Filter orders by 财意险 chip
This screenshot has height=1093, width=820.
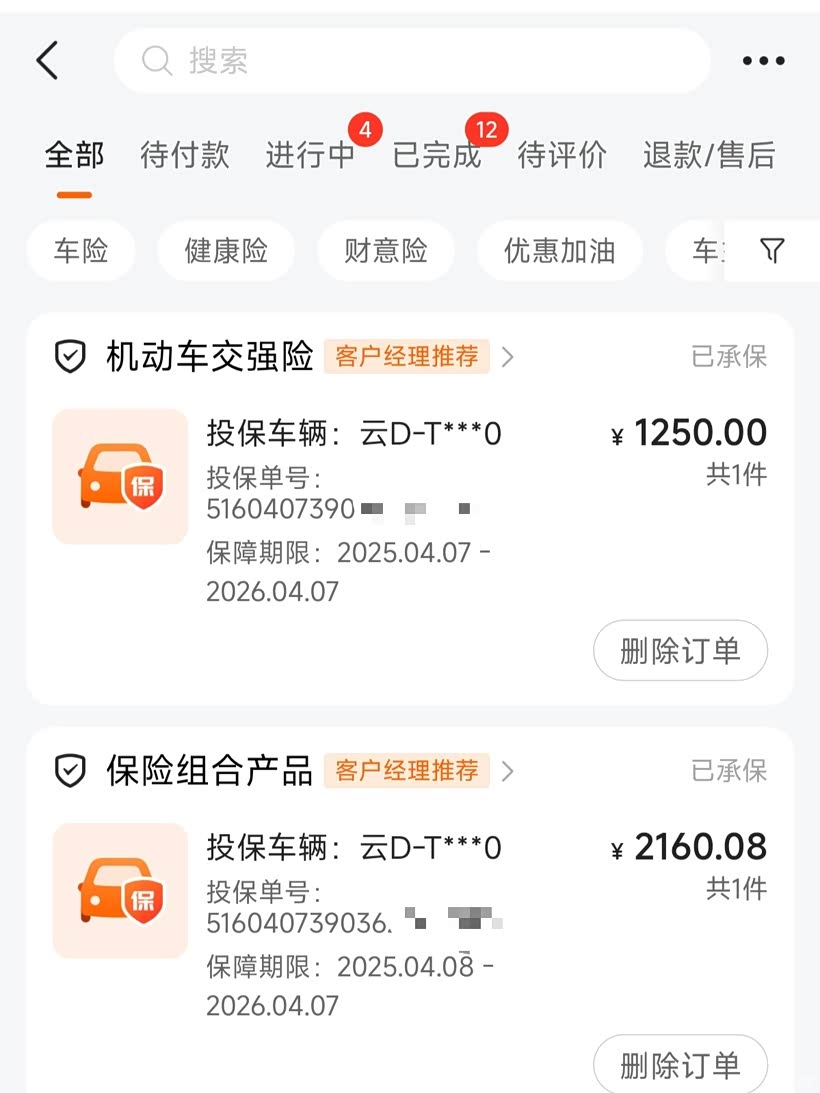[386, 251]
